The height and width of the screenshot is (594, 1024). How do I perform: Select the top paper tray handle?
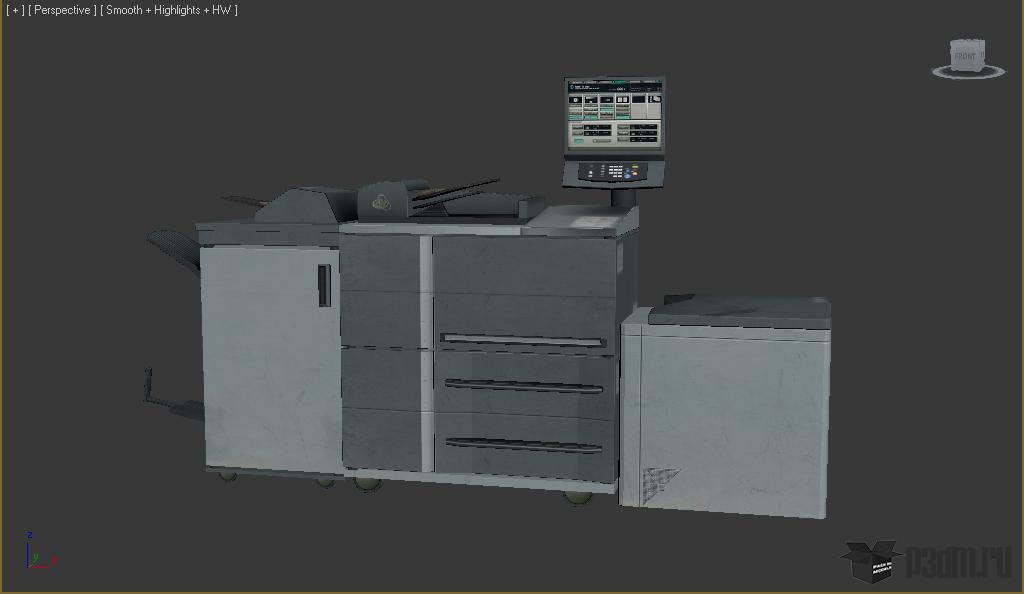(522, 341)
